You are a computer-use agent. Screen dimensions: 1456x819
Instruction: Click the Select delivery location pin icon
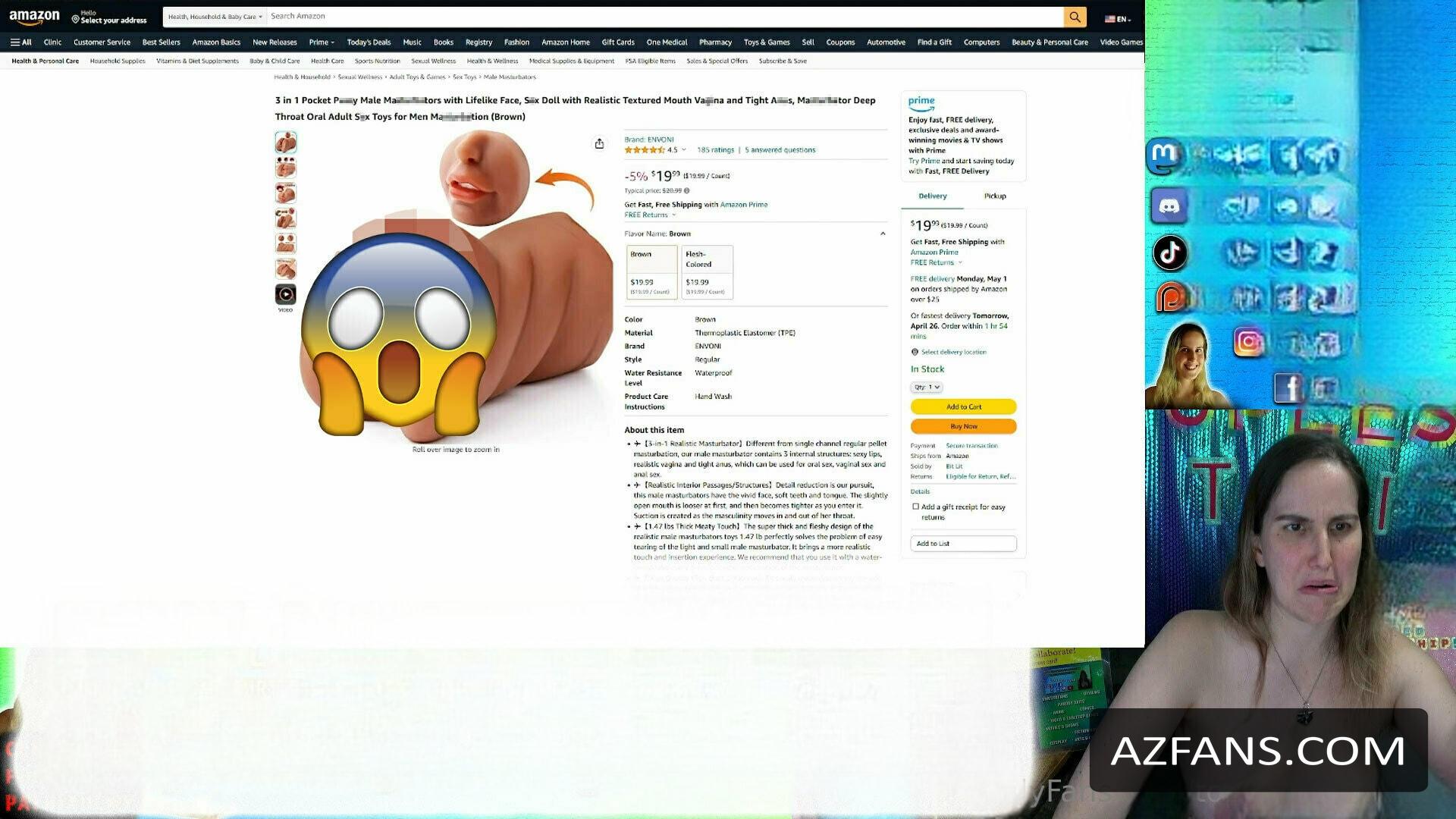point(915,352)
